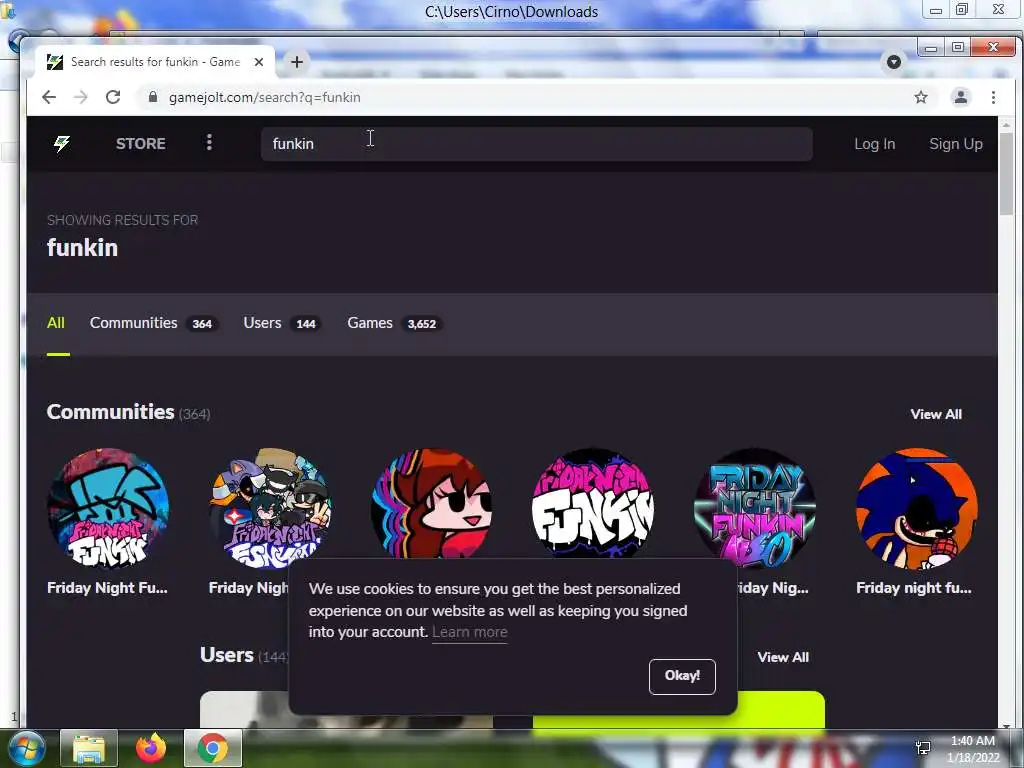The width and height of the screenshot is (1024, 768).
Task: Open the Girlfriend character community thumbnail
Action: pos(431,503)
